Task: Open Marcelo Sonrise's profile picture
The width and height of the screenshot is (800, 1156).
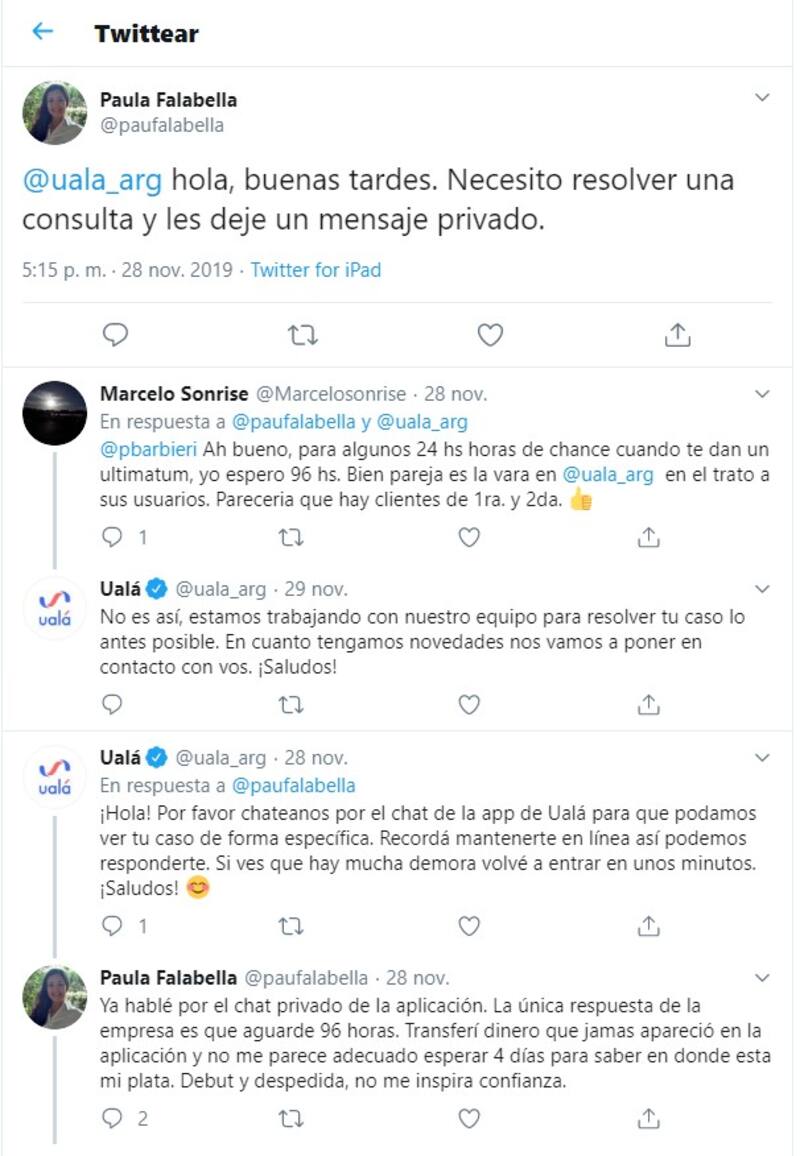Action: click(x=55, y=412)
